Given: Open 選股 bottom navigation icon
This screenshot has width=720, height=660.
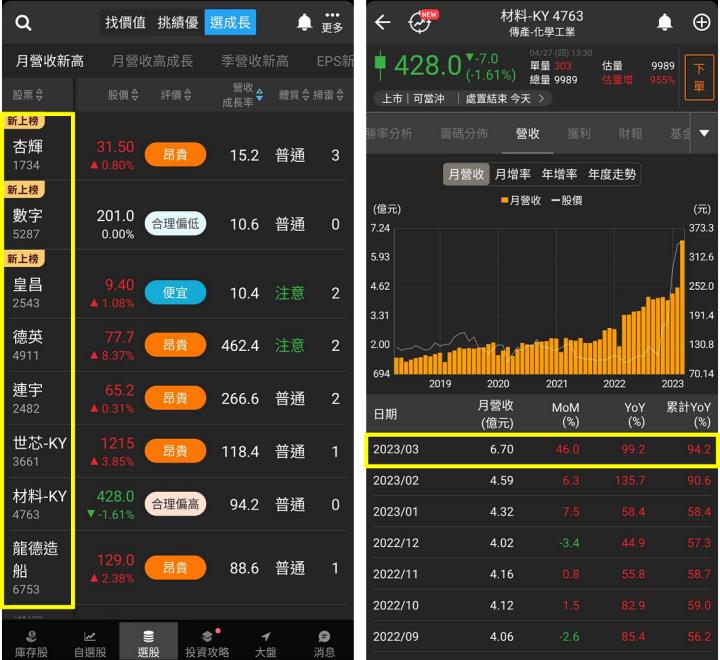Looking at the screenshot, I should [x=148, y=643].
